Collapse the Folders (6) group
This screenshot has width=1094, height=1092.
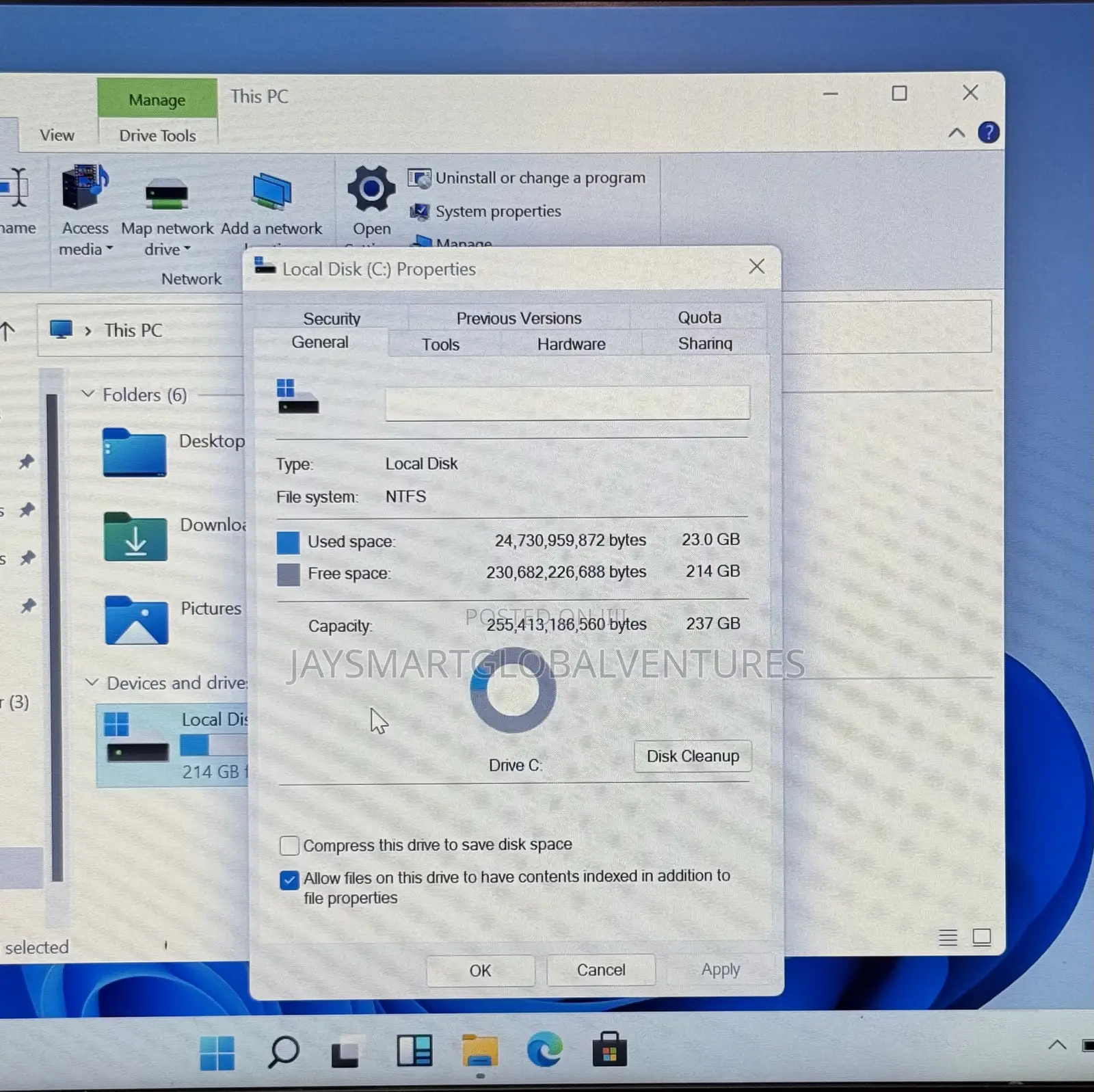(x=88, y=394)
